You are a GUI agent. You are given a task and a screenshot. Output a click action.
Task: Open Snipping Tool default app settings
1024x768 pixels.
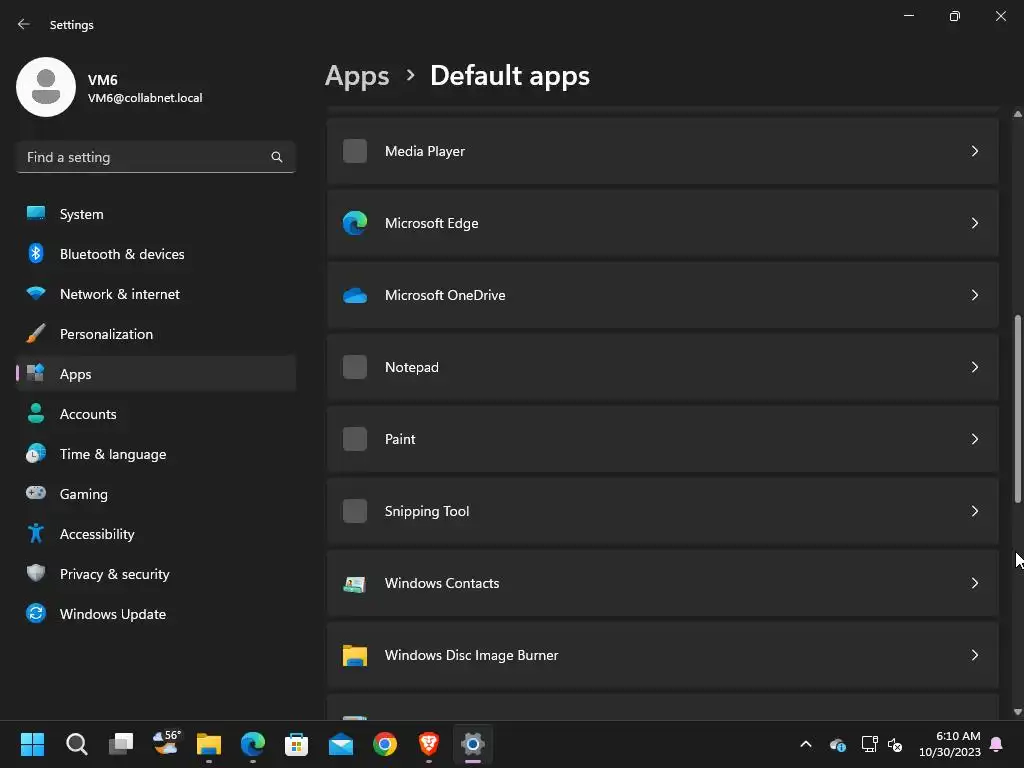662,511
